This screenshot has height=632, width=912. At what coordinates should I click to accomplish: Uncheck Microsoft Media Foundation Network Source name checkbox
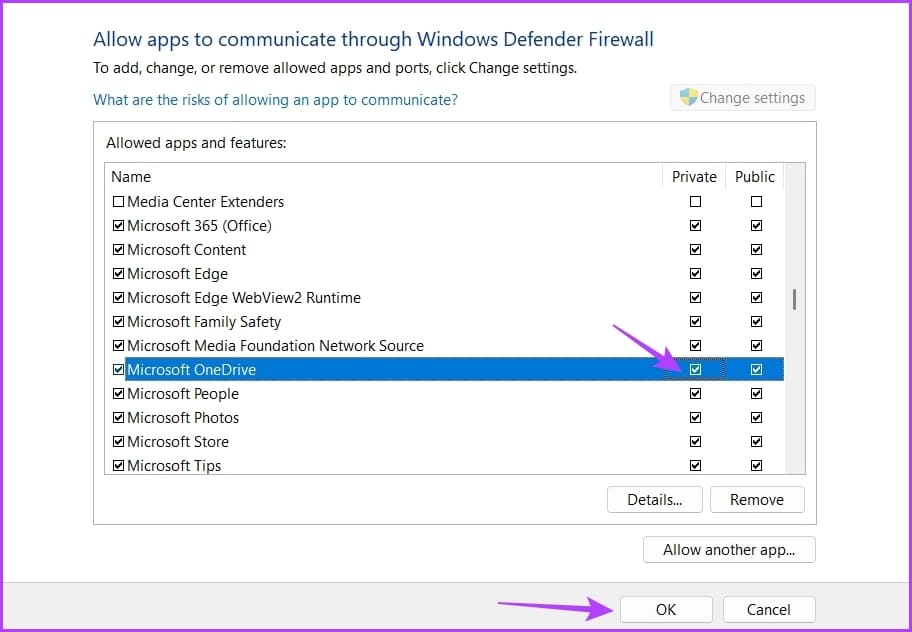(118, 345)
